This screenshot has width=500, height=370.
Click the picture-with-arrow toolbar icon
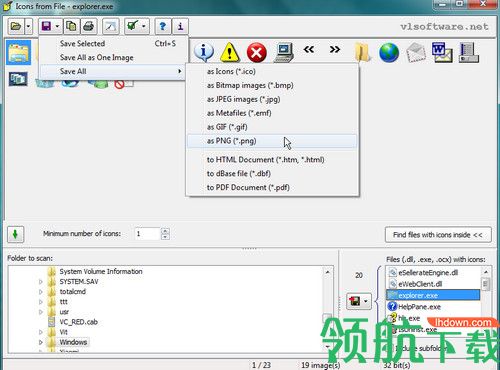(x=111, y=26)
